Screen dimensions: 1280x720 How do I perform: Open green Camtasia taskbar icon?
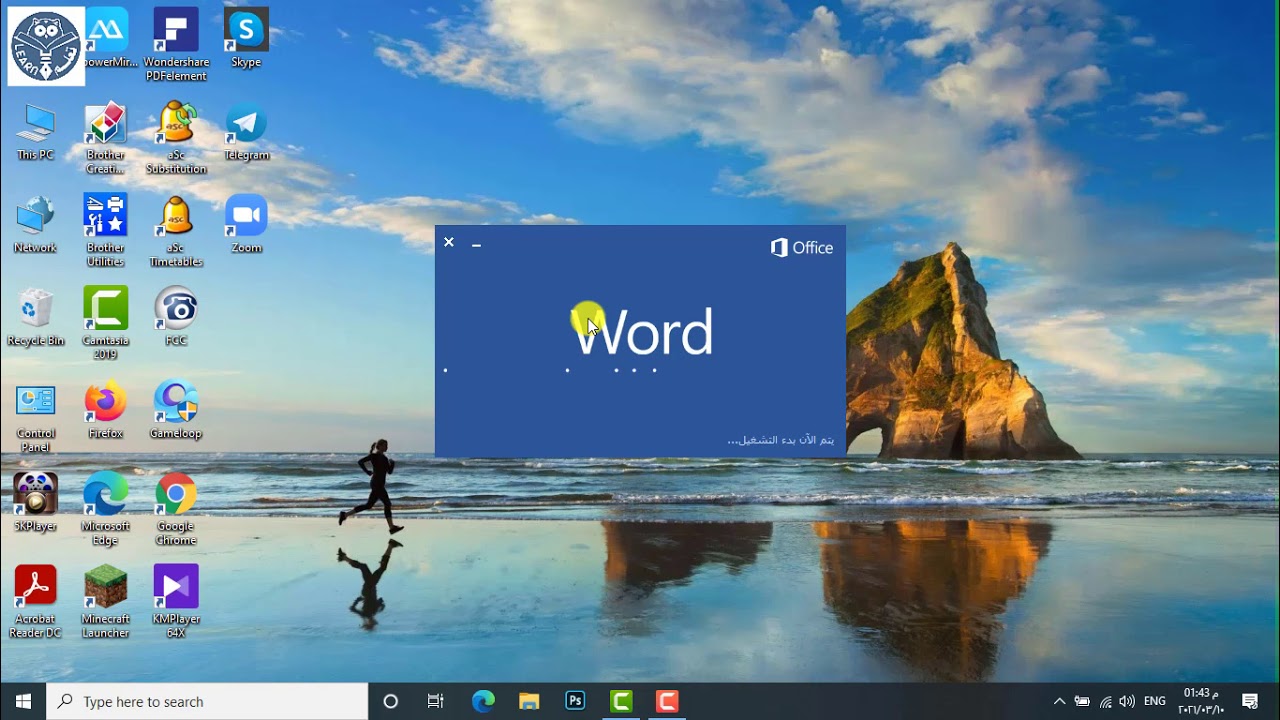pos(621,701)
